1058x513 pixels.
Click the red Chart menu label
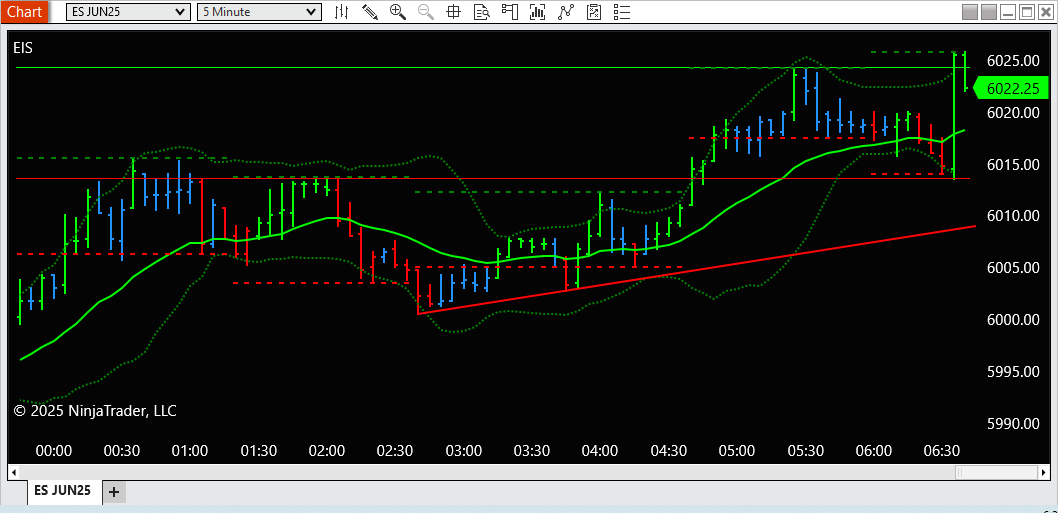(x=24, y=11)
